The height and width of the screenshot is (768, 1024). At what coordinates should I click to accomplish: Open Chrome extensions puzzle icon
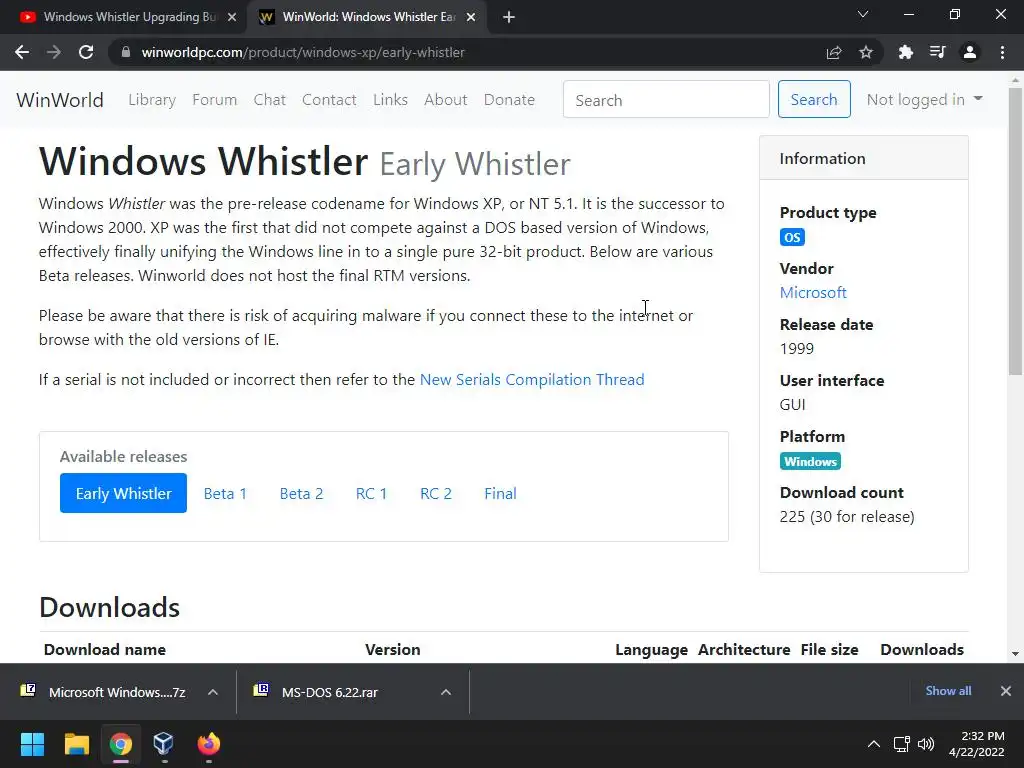pyautogui.click(x=905, y=52)
